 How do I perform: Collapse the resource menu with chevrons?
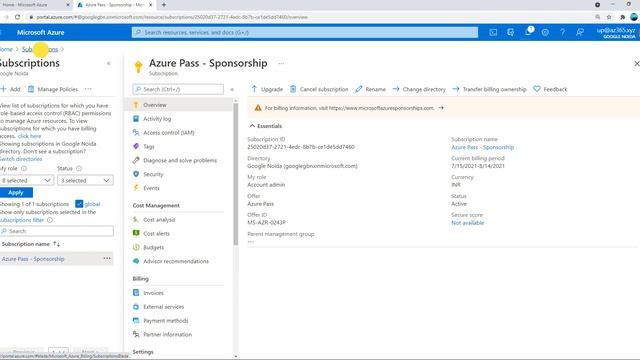(x=232, y=89)
